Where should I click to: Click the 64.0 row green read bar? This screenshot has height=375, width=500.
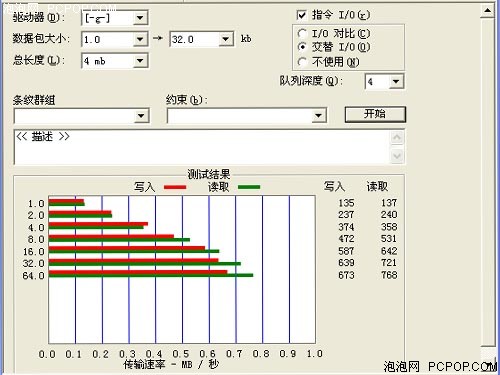(x=151, y=275)
